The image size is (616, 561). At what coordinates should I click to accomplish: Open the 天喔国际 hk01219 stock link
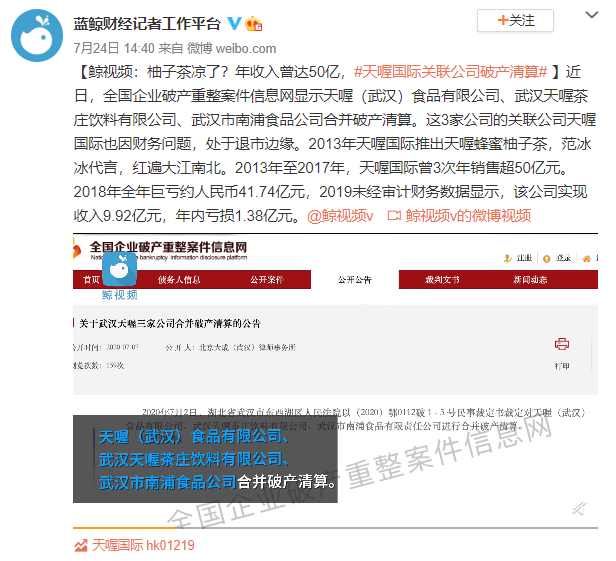point(135,545)
